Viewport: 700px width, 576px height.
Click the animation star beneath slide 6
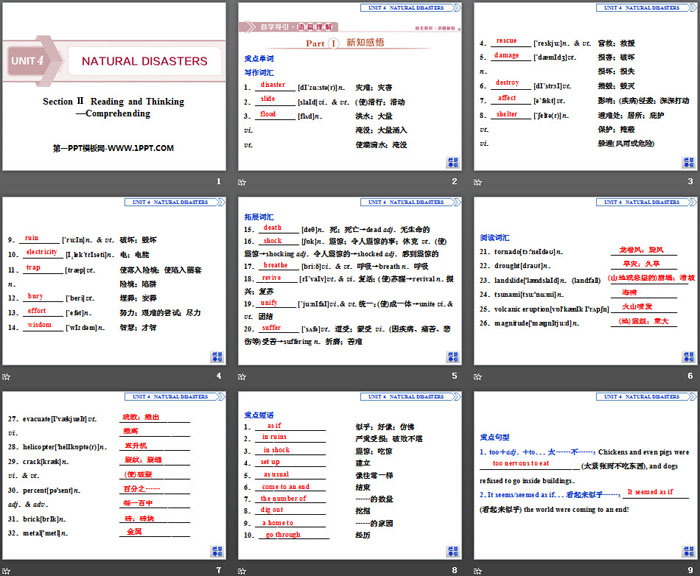478,376
